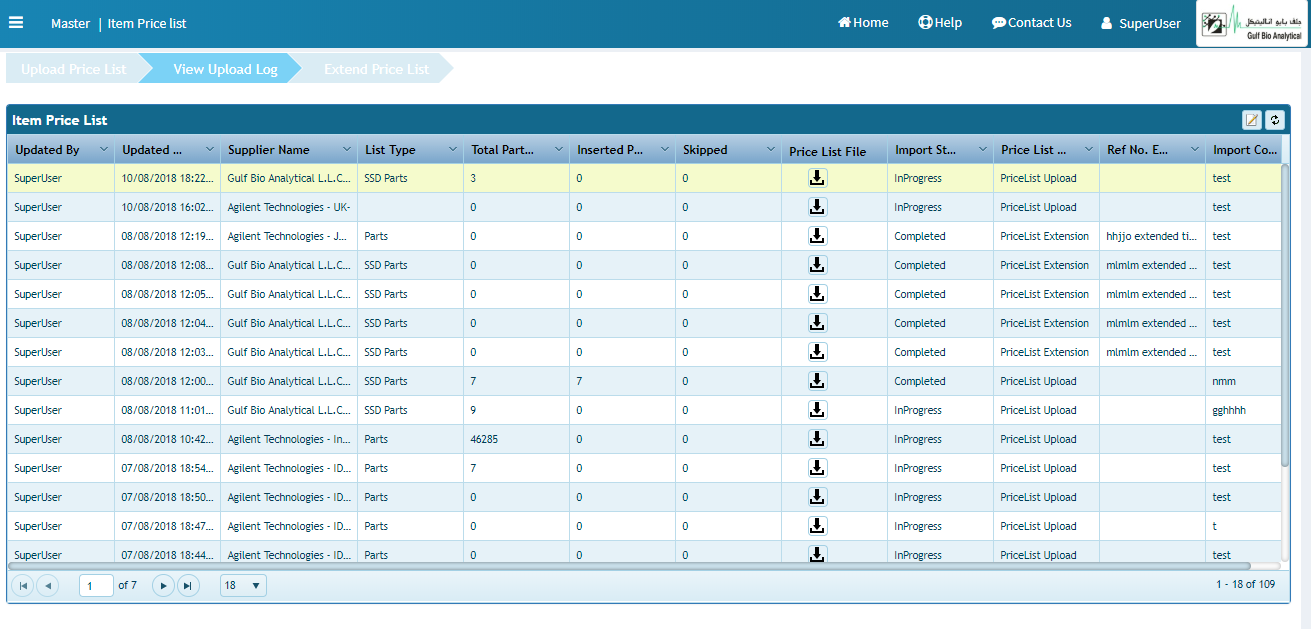The height and width of the screenshot is (629, 1311).
Task: Open Updated By column filter dropdown
Action: click(104, 149)
